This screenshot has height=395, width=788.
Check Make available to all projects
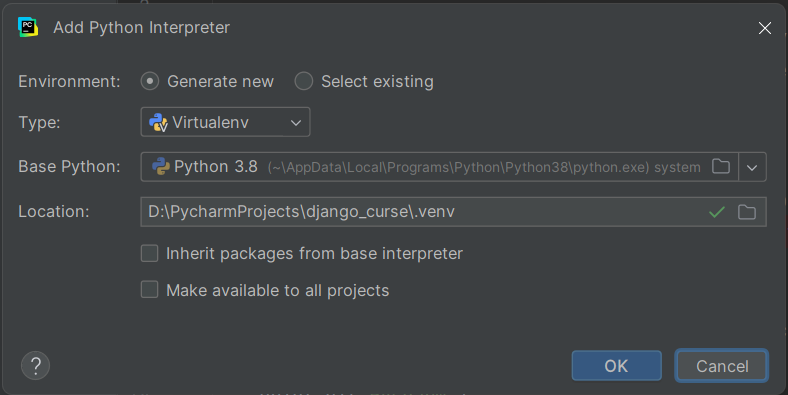click(x=149, y=290)
